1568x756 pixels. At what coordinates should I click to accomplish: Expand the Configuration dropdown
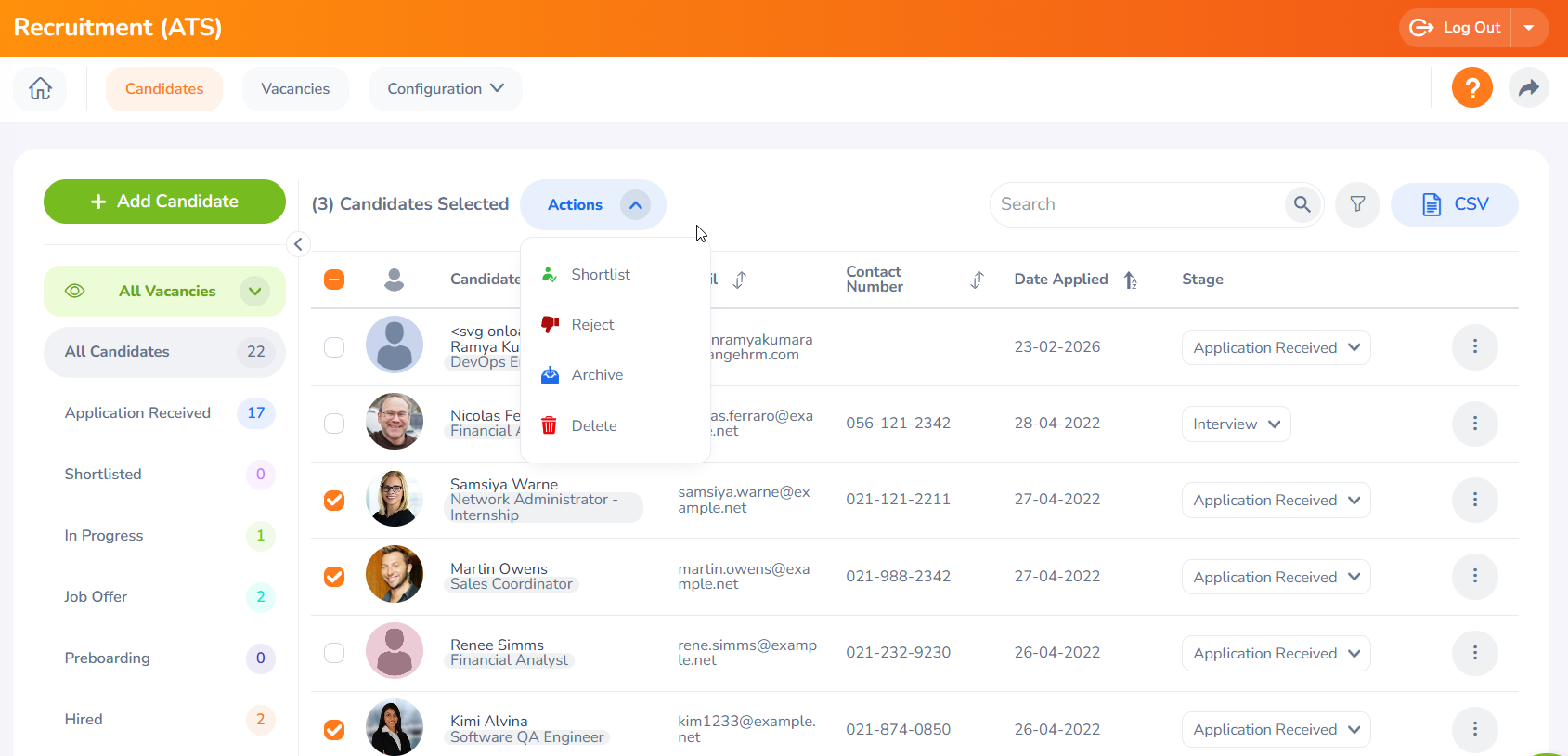(x=445, y=89)
